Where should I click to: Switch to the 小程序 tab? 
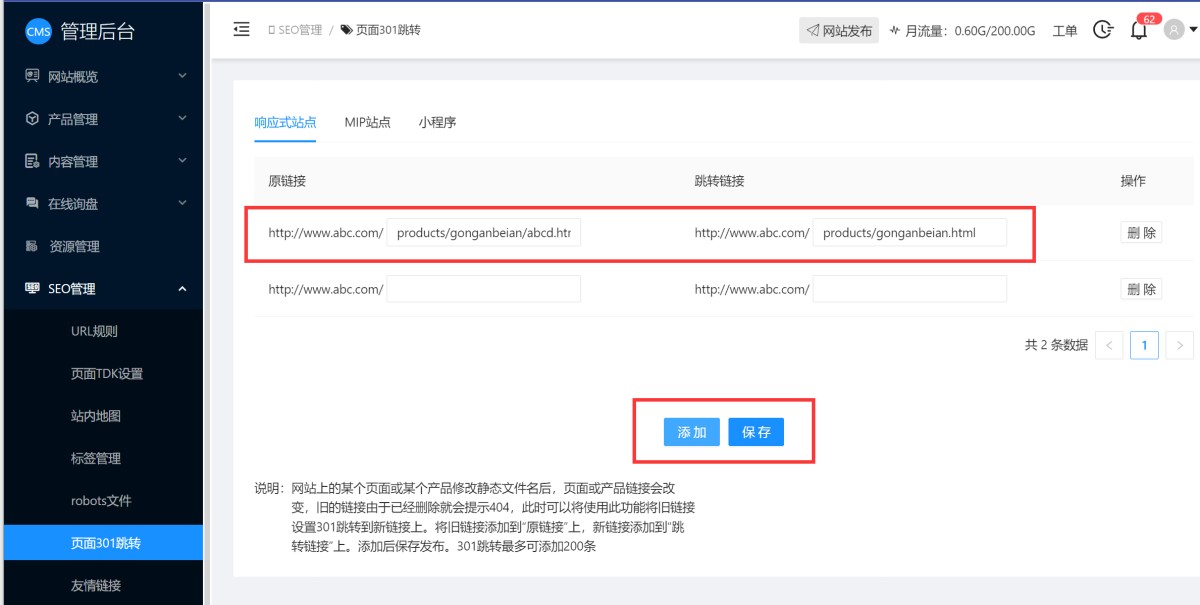(437, 122)
